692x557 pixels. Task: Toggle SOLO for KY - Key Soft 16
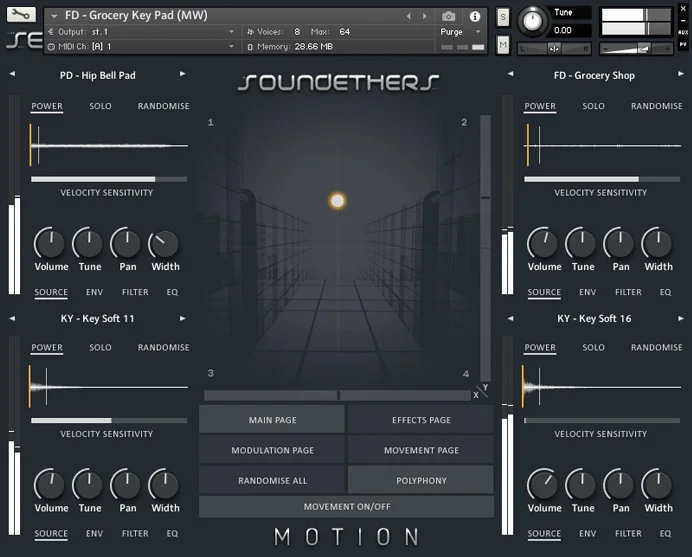[593, 347]
